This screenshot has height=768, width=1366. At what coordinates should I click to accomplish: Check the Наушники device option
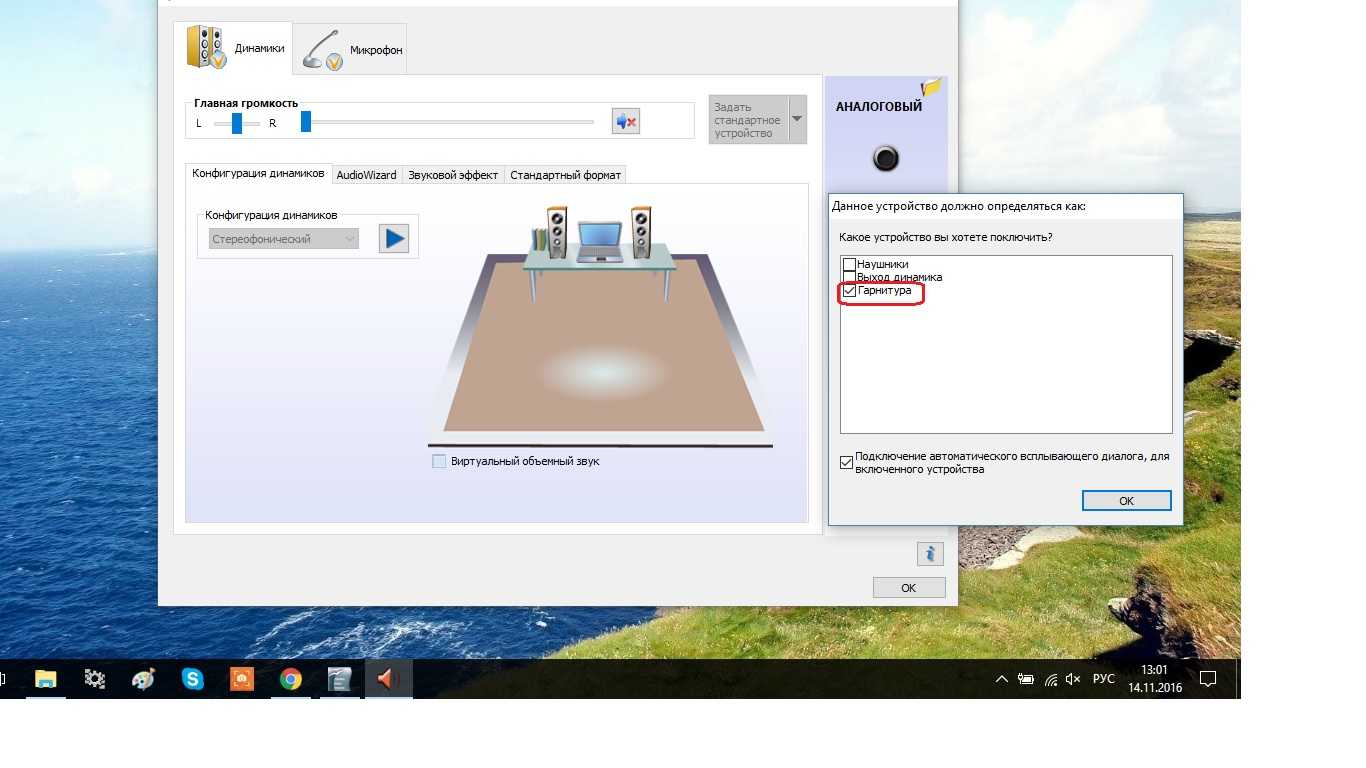pyautogui.click(x=850, y=264)
